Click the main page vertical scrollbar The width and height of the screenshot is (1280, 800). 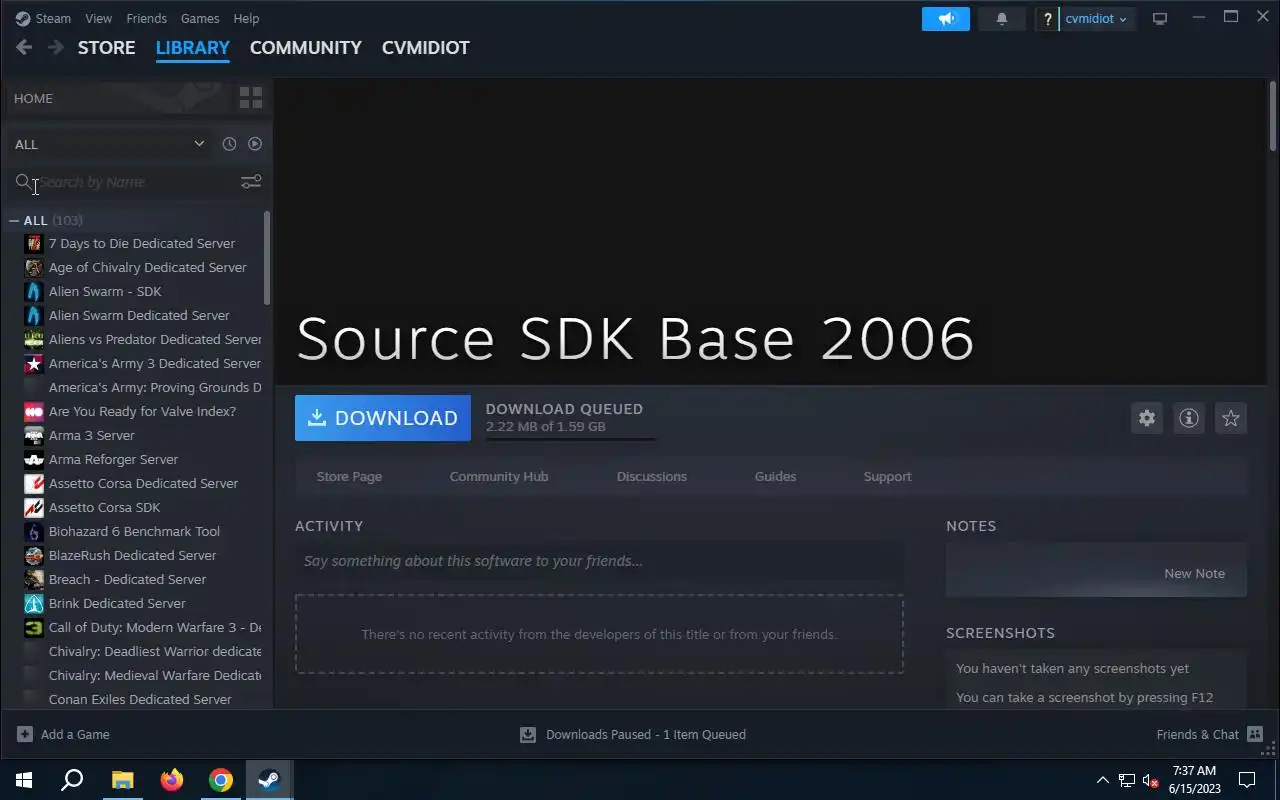click(1273, 115)
